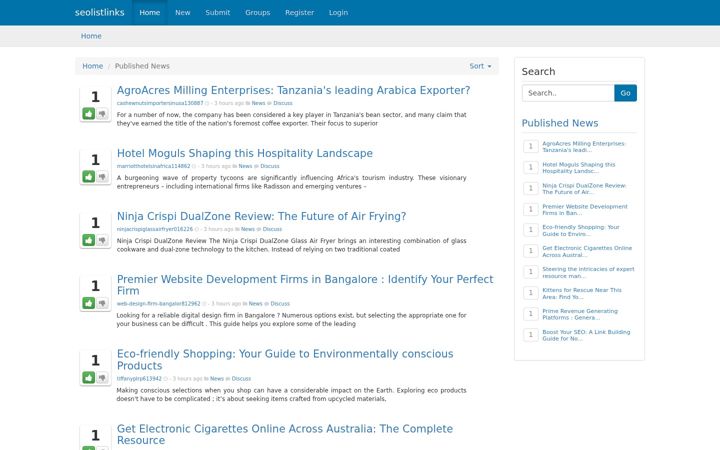Open Hotel Moguls Shaping this Hospitality Landscape
Screen dimensions: 720x450
tap(245, 153)
